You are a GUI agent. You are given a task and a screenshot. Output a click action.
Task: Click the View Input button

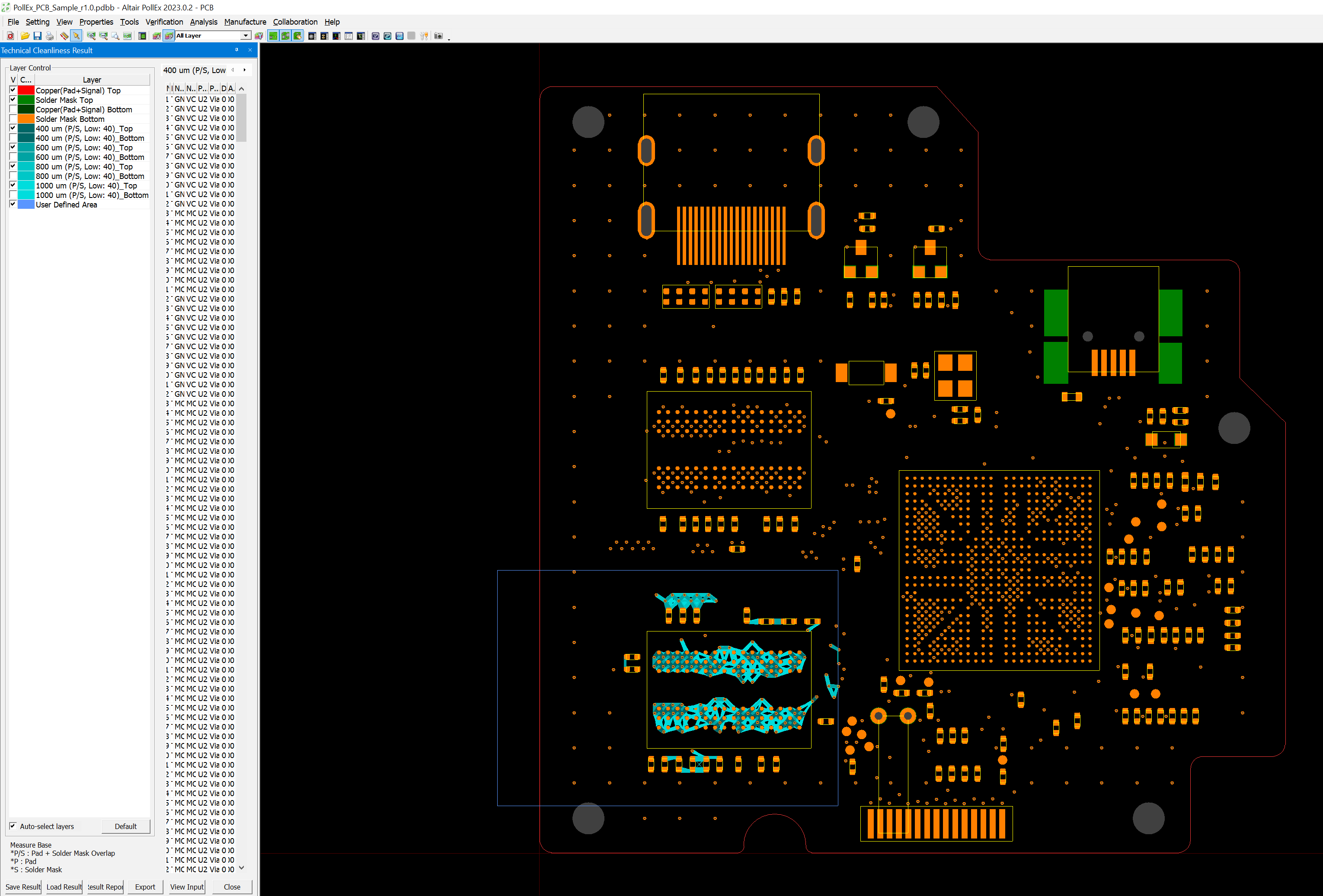pos(187,887)
